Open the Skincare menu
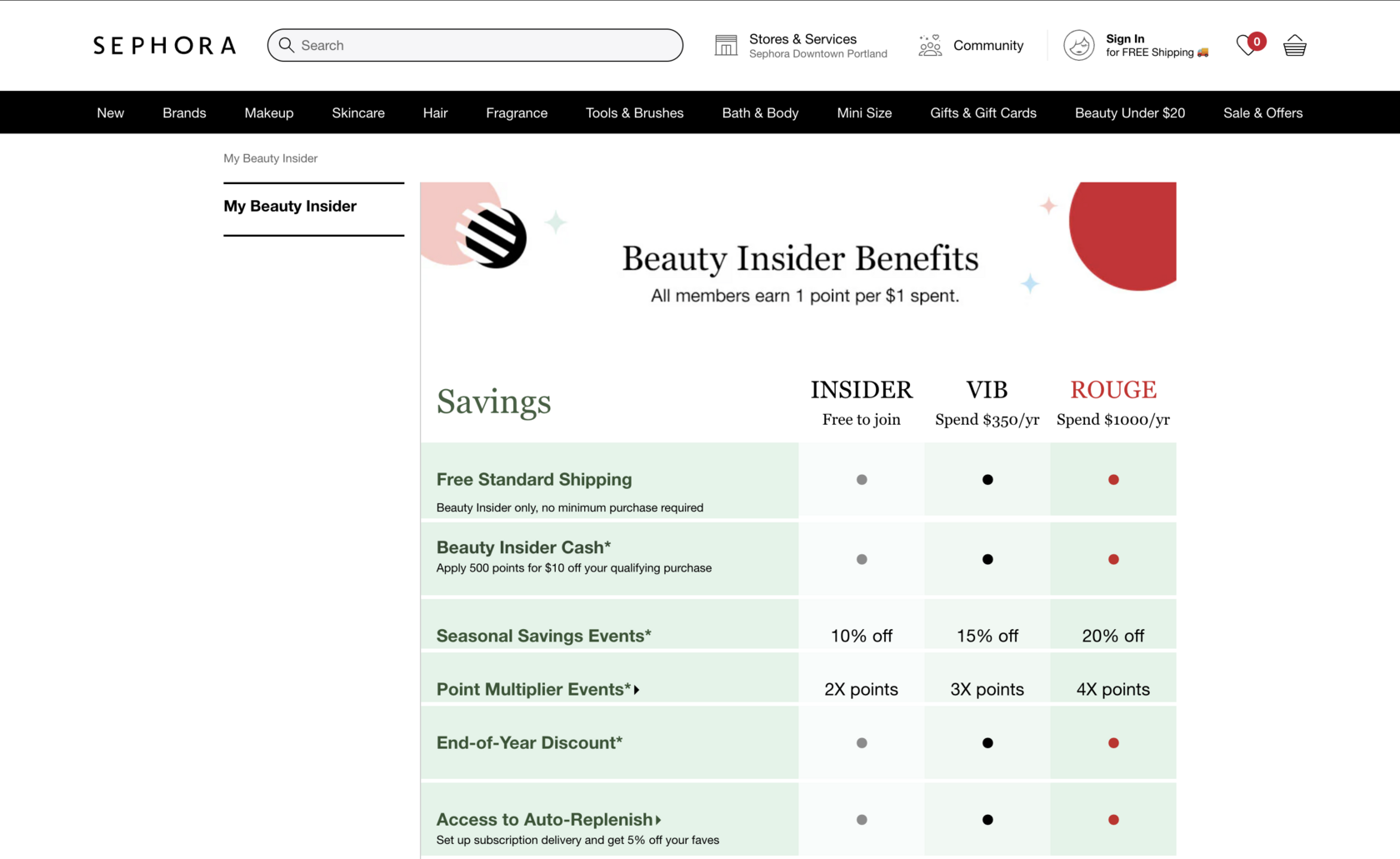Image resolution: width=1400 pixels, height=859 pixels. click(358, 112)
